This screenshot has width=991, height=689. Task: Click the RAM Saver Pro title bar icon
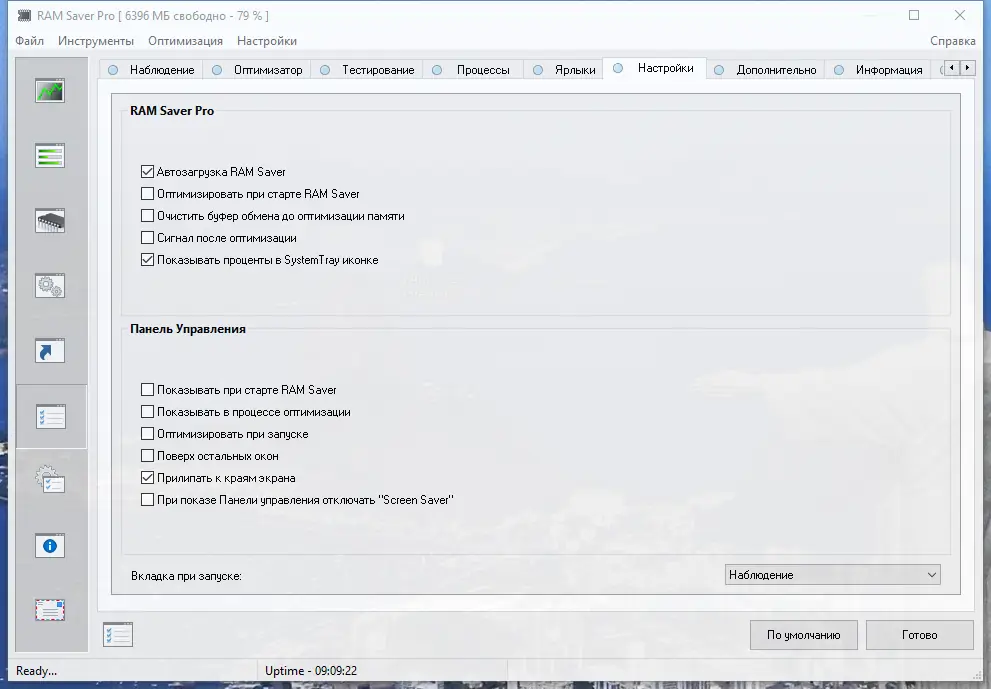(x=25, y=15)
